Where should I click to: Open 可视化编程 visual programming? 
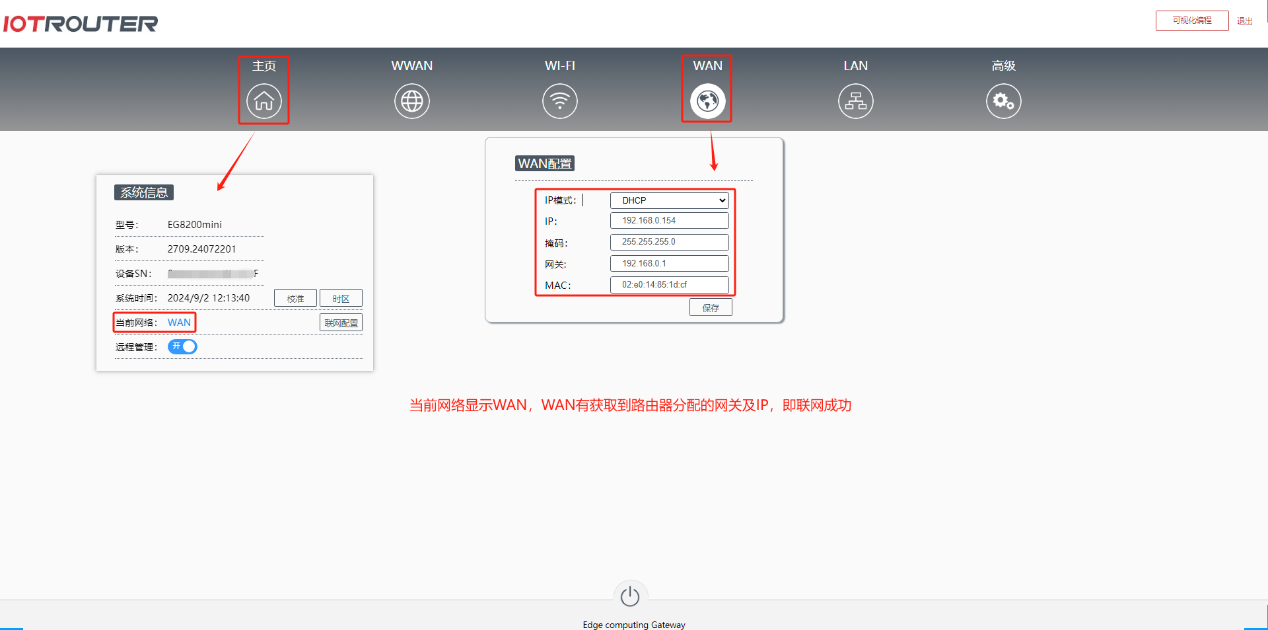click(x=1191, y=19)
